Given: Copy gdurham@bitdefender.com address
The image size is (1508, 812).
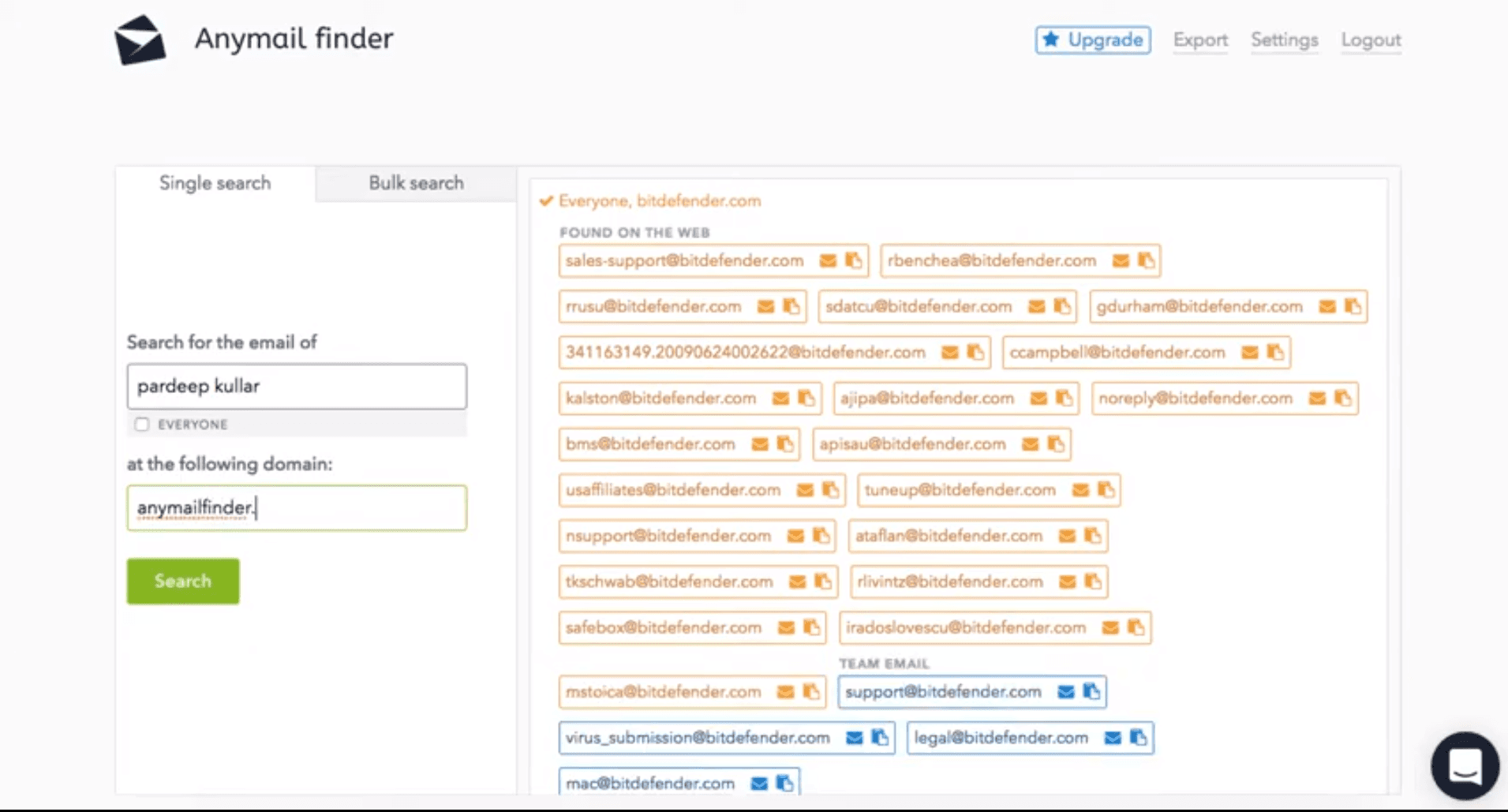Looking at the screenshot, I should (x=1353, y=306).
